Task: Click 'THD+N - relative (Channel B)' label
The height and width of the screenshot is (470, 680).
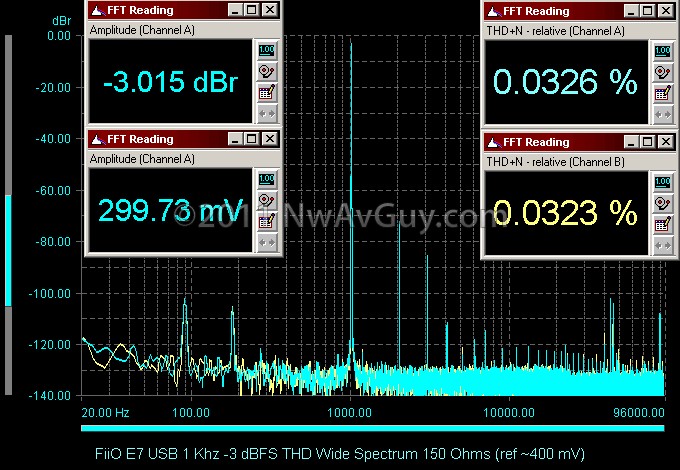Action: pos(556,162)
